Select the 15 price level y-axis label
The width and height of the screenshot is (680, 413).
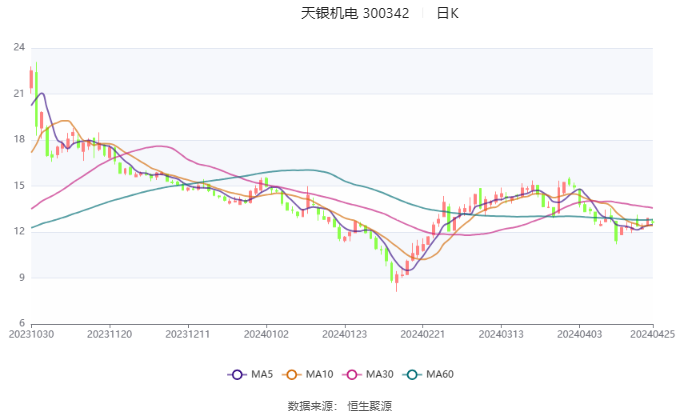tap(19, 185)
